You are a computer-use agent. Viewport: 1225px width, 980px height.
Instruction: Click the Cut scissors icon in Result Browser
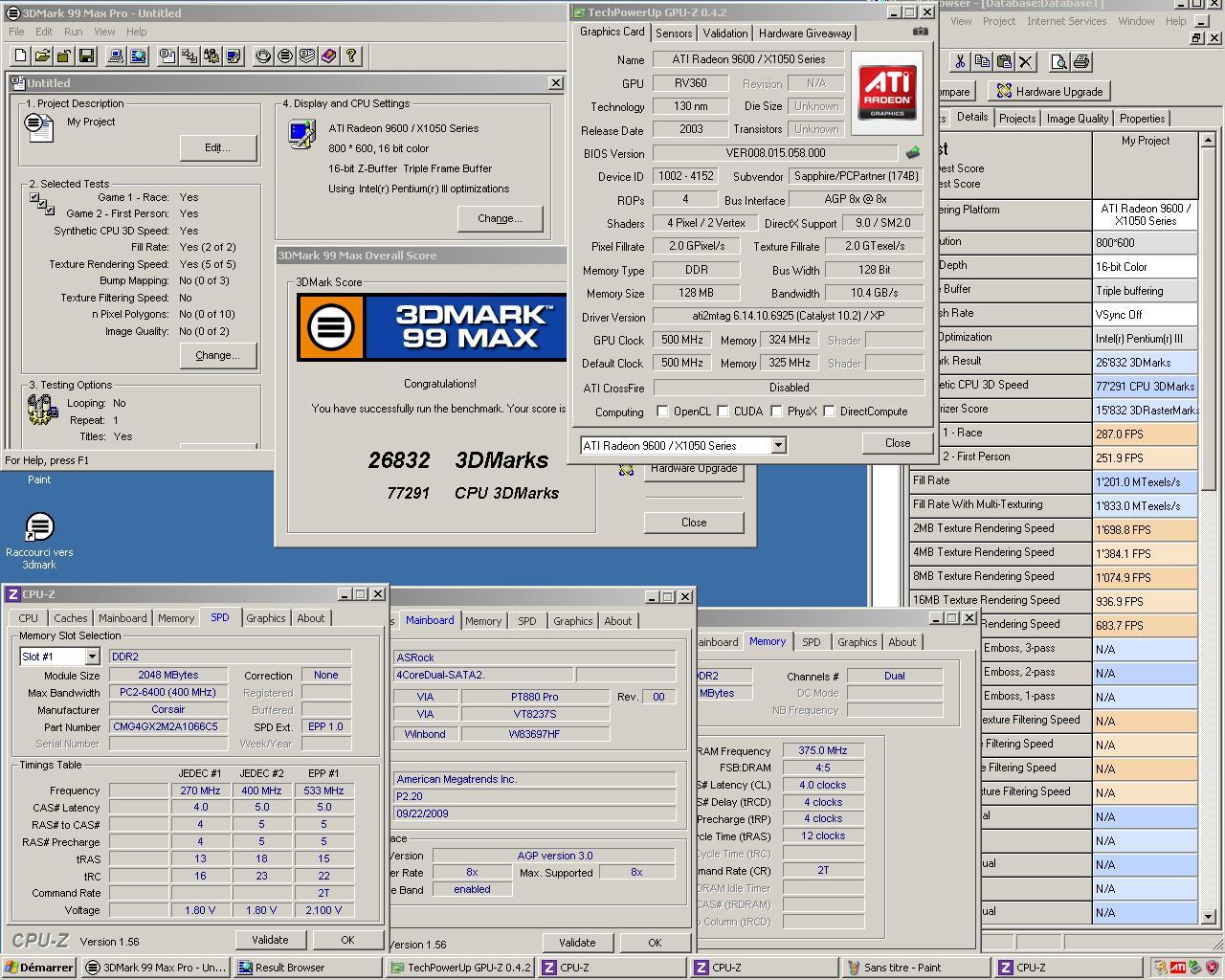(959, 62)
